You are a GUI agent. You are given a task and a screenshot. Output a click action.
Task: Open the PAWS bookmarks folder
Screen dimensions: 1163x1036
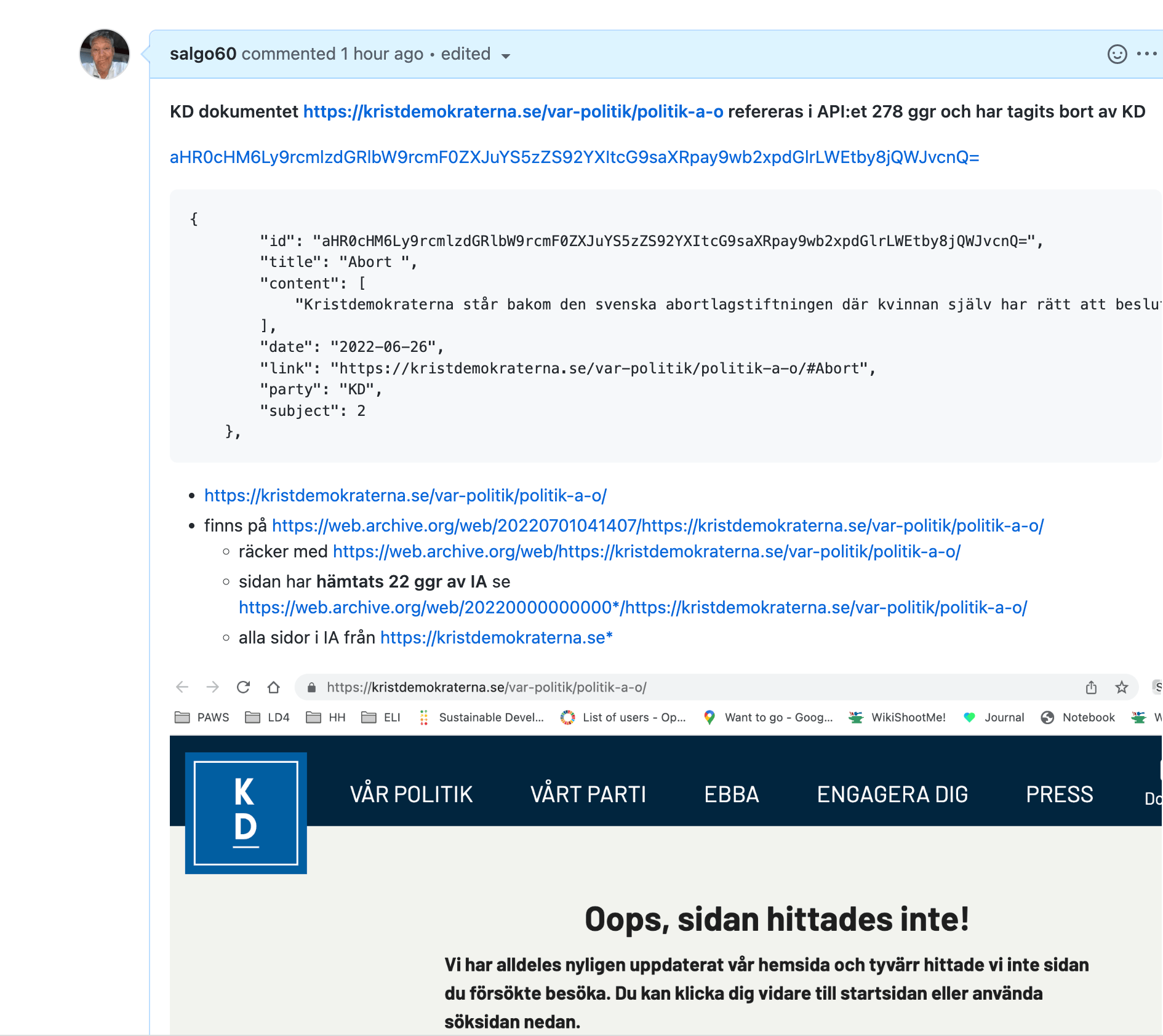coord(202,717)
